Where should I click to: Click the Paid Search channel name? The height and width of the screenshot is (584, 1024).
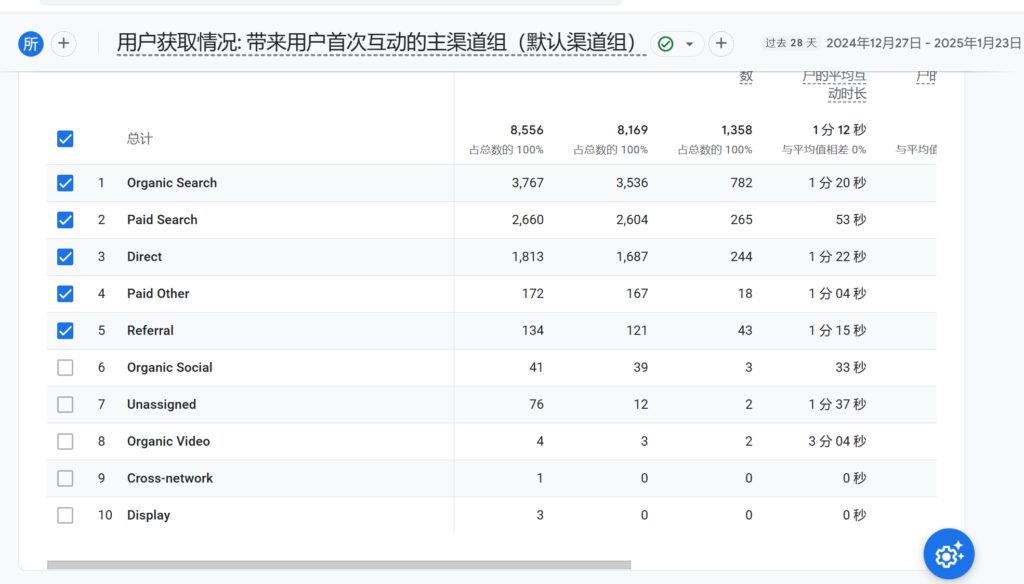tap(162, 220)
